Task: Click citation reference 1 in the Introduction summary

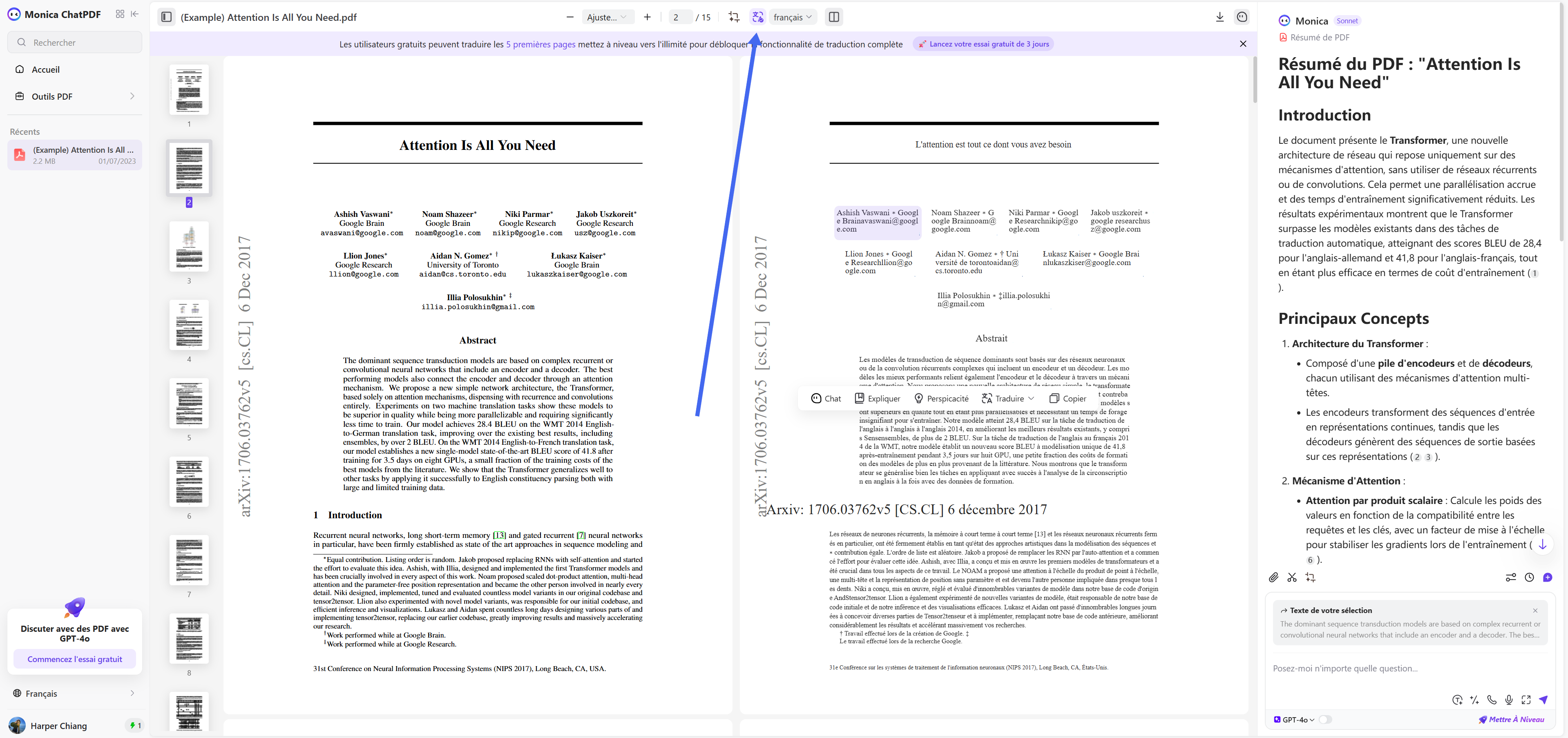Action: pos(1534,273)
